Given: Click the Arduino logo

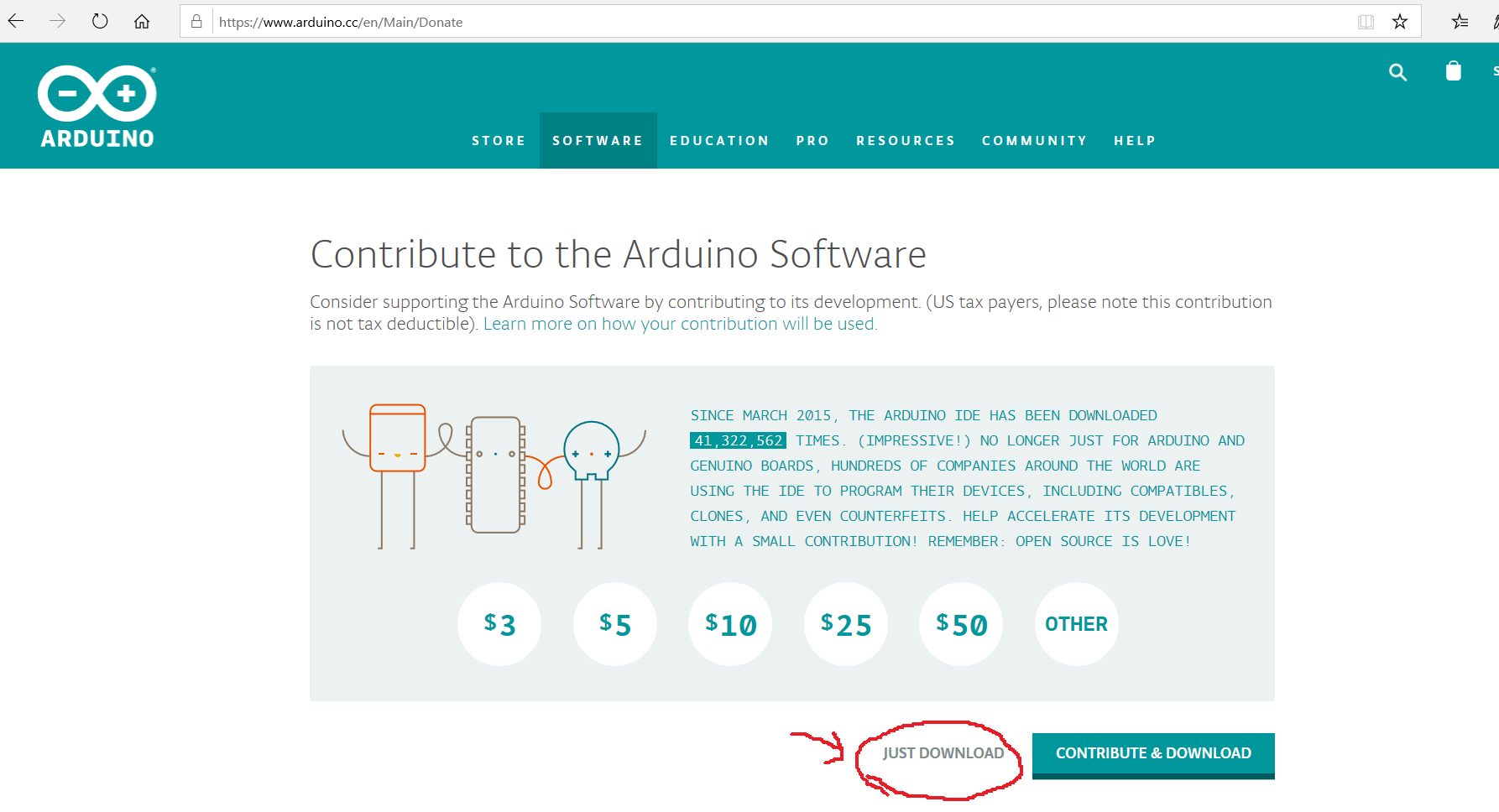Looking at the screenshot, I should point(97,107).
